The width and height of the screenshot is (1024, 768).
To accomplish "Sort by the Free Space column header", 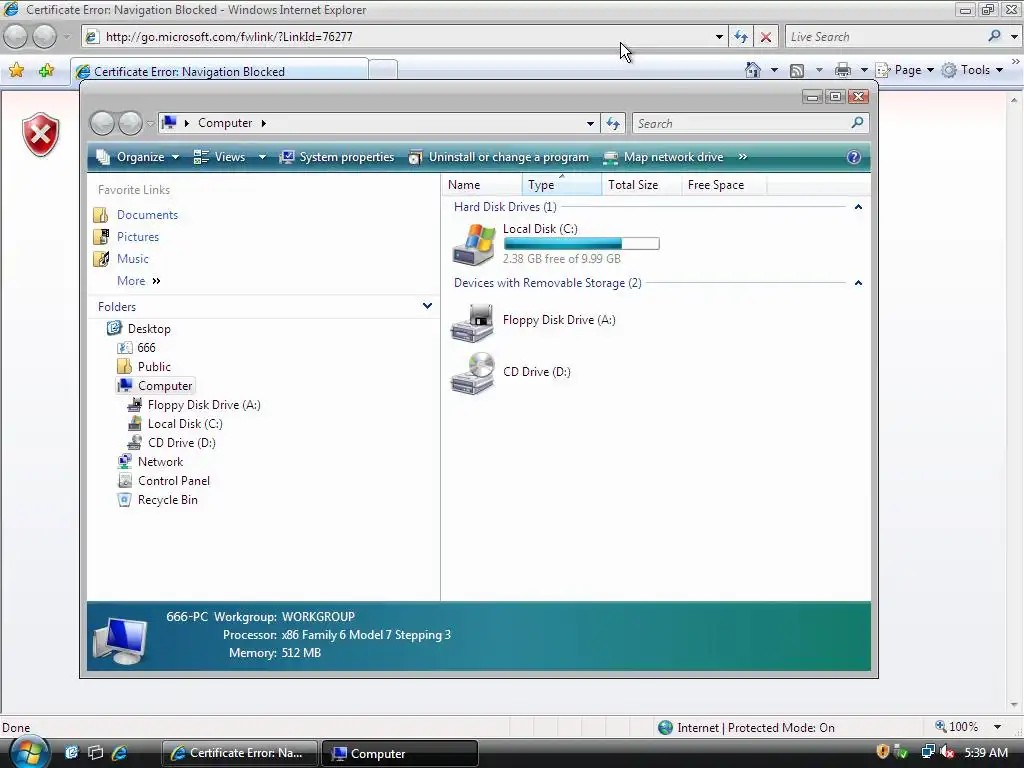I will [723, 185].
